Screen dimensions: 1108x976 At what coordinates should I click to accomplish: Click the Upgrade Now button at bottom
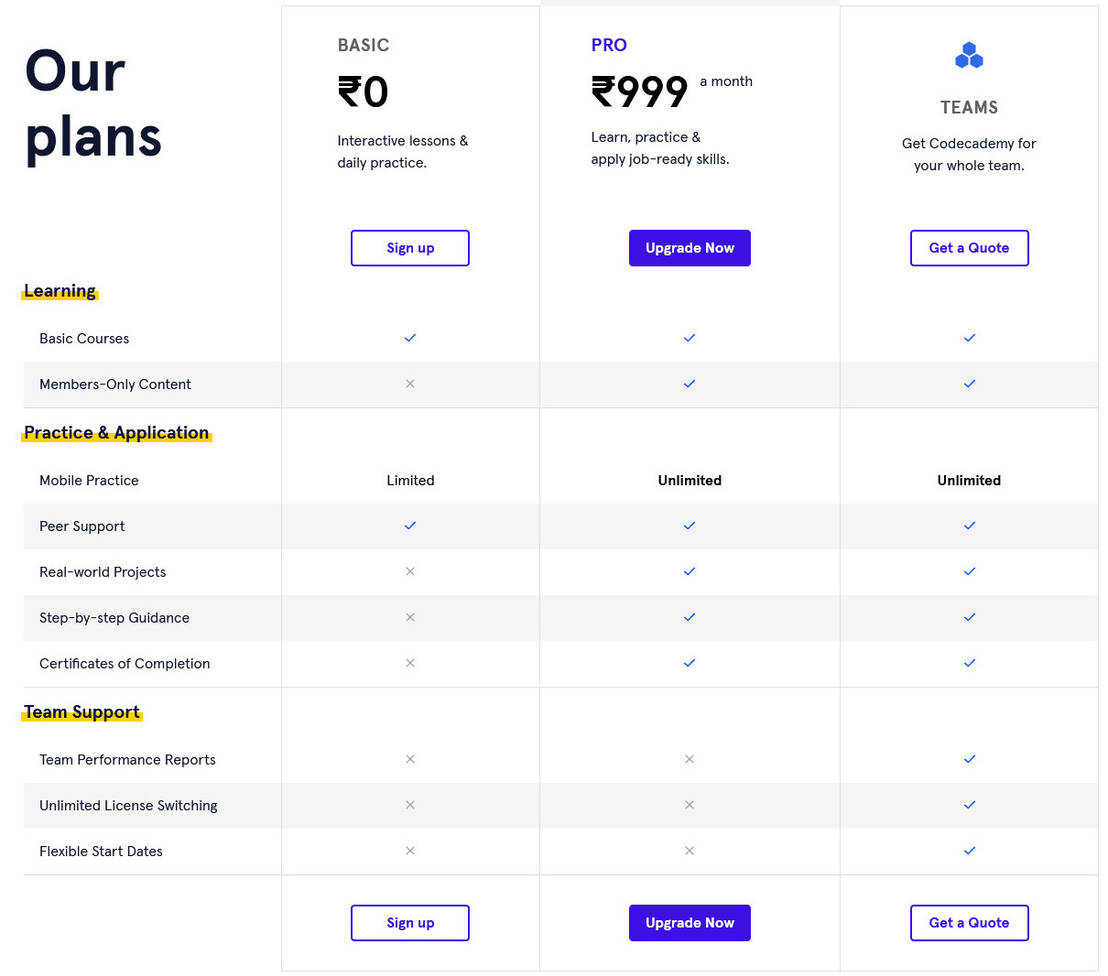pyautogui.click(x=689, y=922)
